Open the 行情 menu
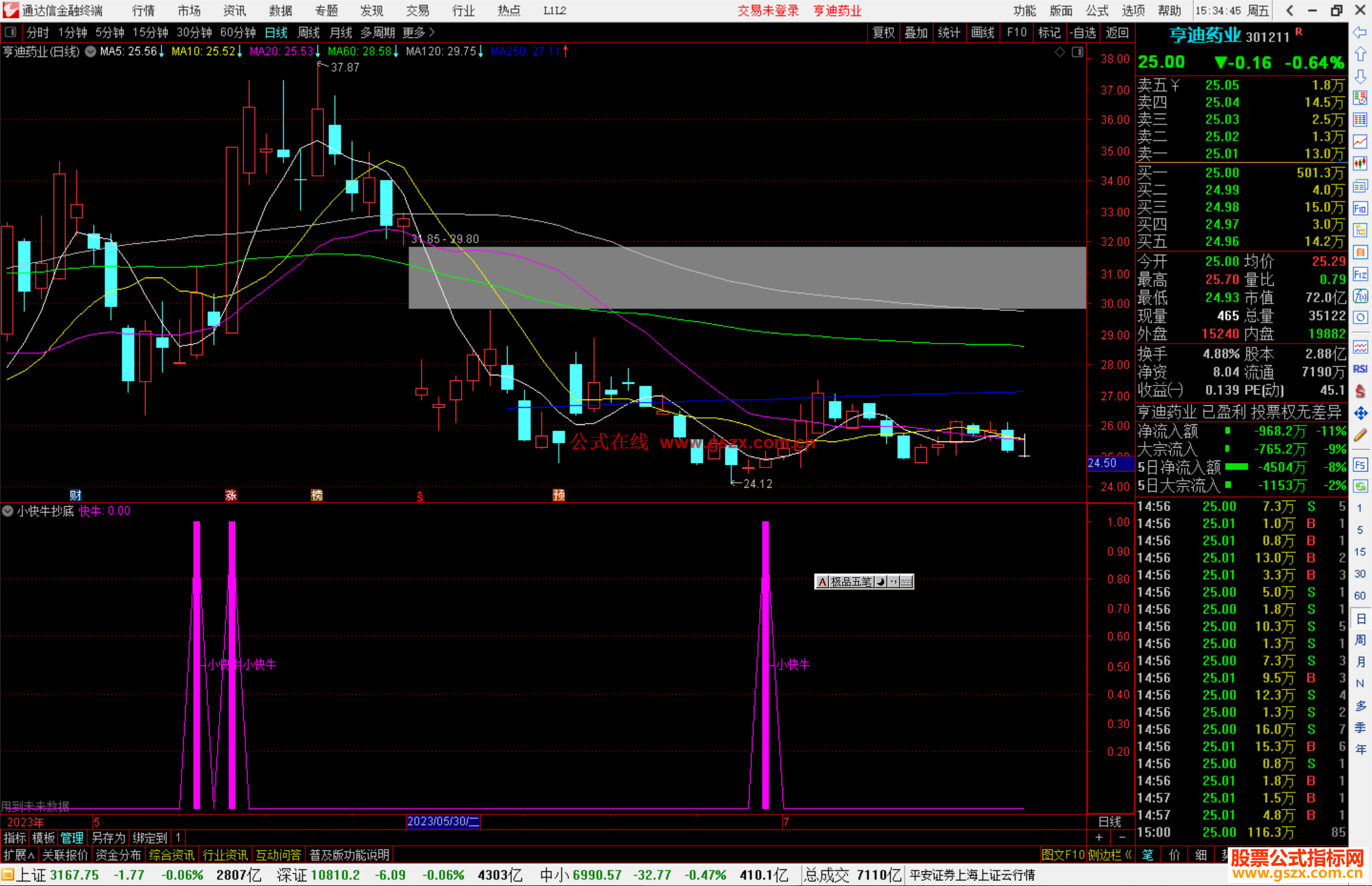 point(144,11)
